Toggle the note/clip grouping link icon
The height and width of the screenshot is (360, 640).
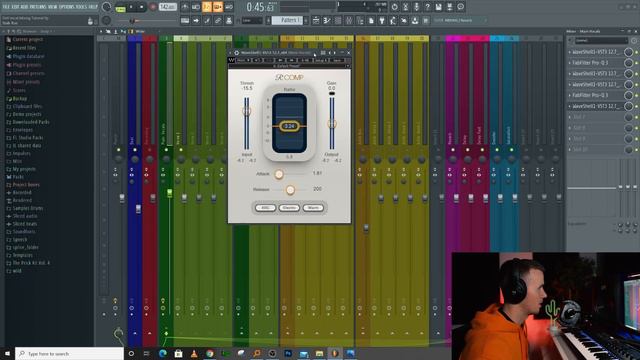[x=218, y=20]
